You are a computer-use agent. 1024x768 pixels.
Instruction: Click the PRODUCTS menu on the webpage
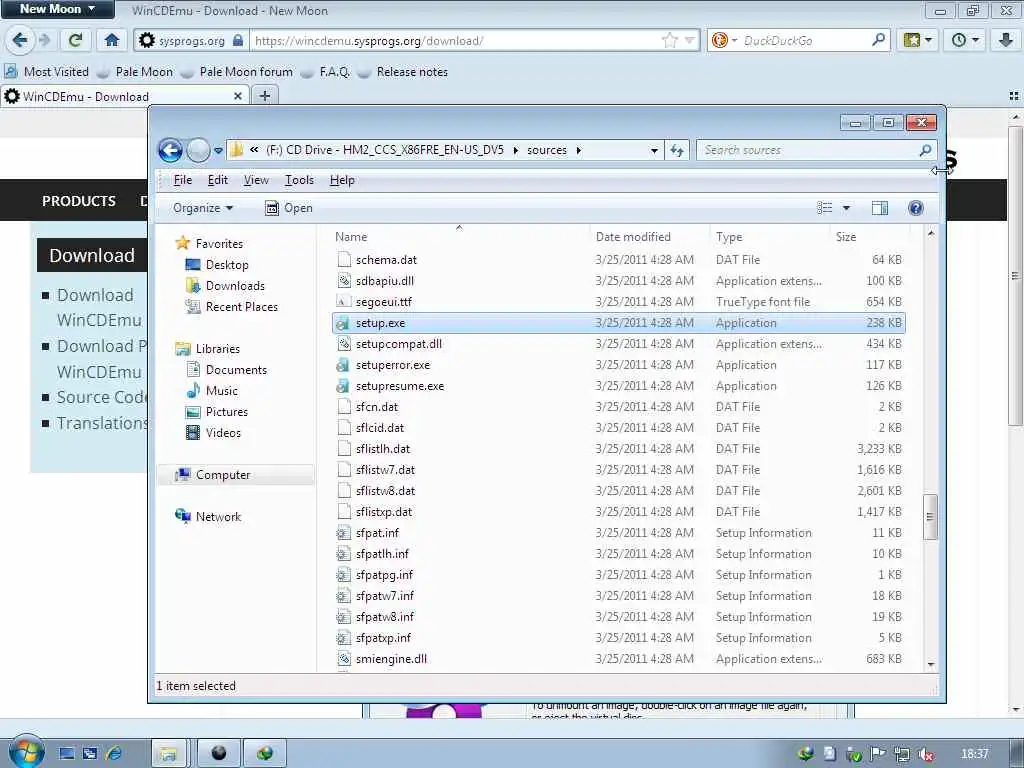(x=78, y=201)
